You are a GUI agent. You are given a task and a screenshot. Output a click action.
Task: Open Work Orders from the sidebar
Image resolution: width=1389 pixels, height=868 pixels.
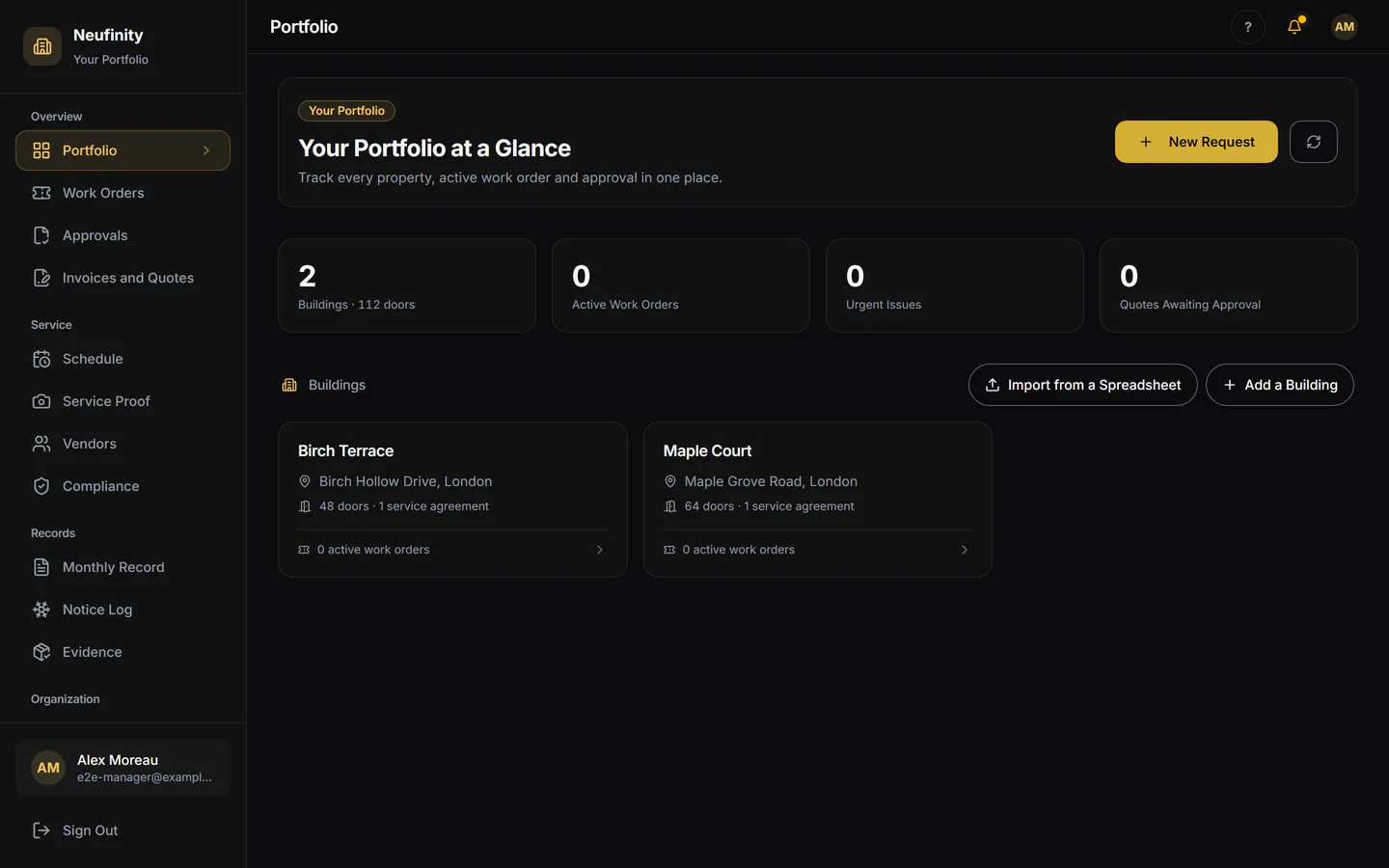click(123, 193)
